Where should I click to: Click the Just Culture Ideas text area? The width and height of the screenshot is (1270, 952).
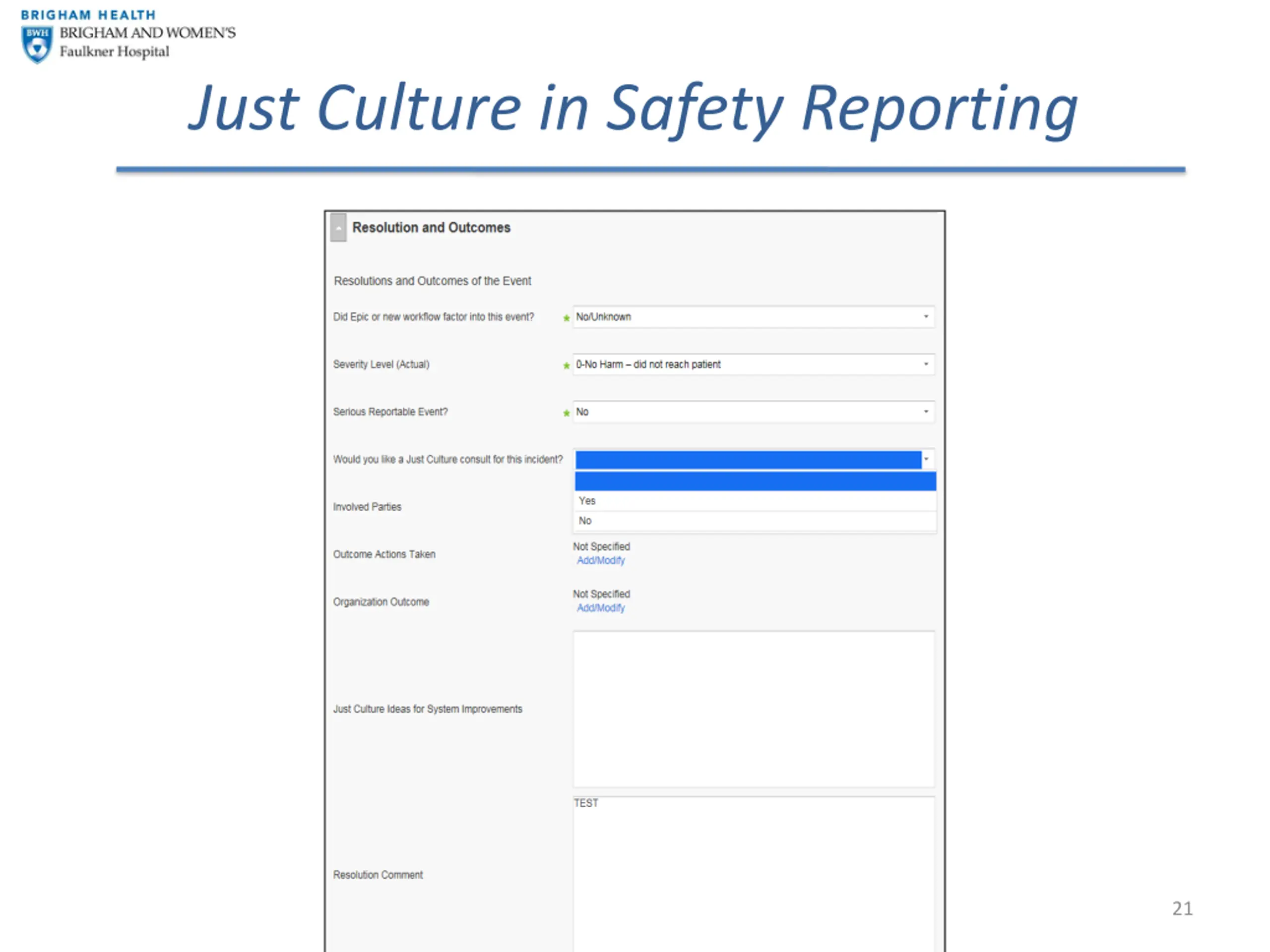(753, 709)
